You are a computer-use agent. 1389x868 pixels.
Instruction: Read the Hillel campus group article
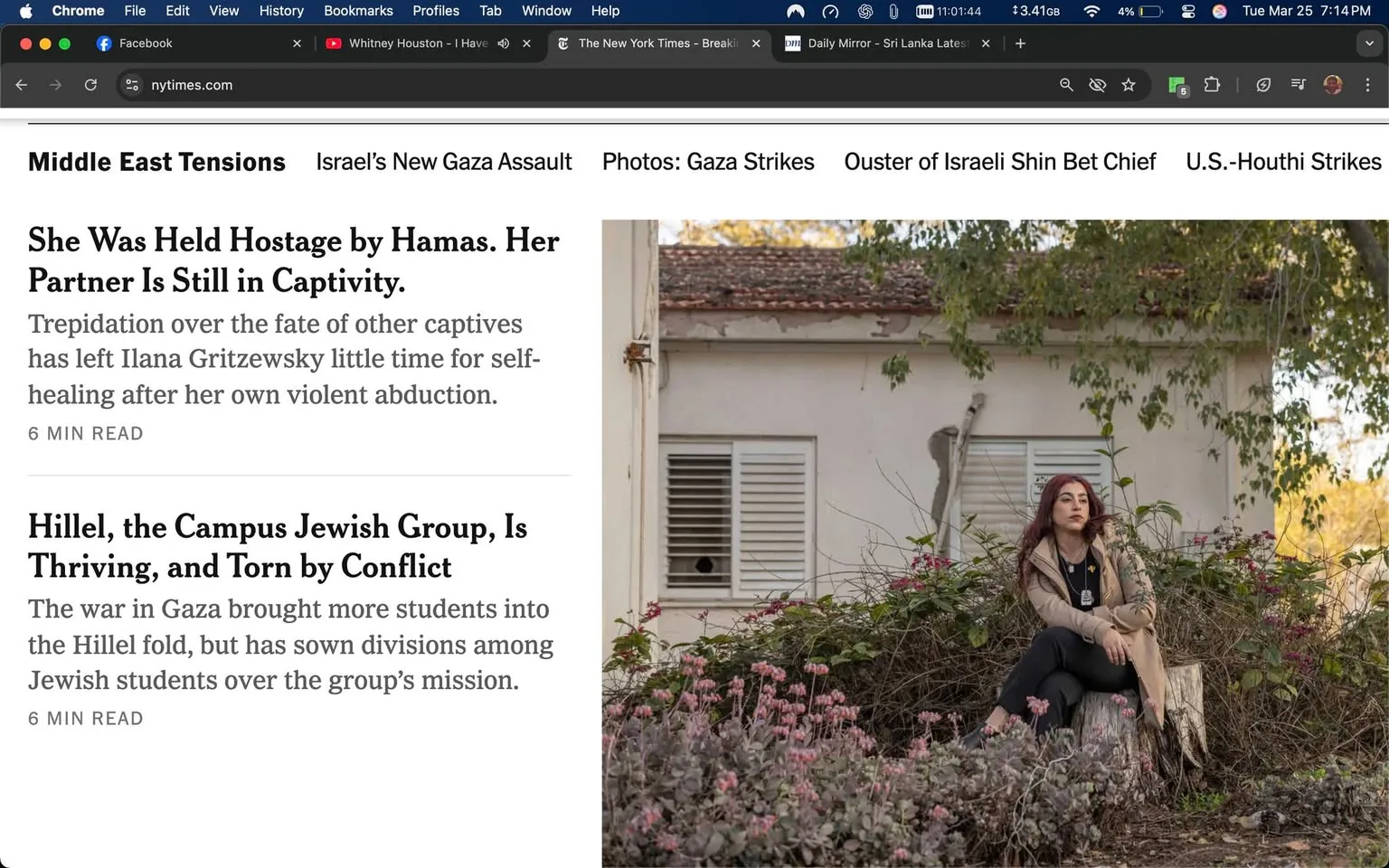tap(276, 546)
